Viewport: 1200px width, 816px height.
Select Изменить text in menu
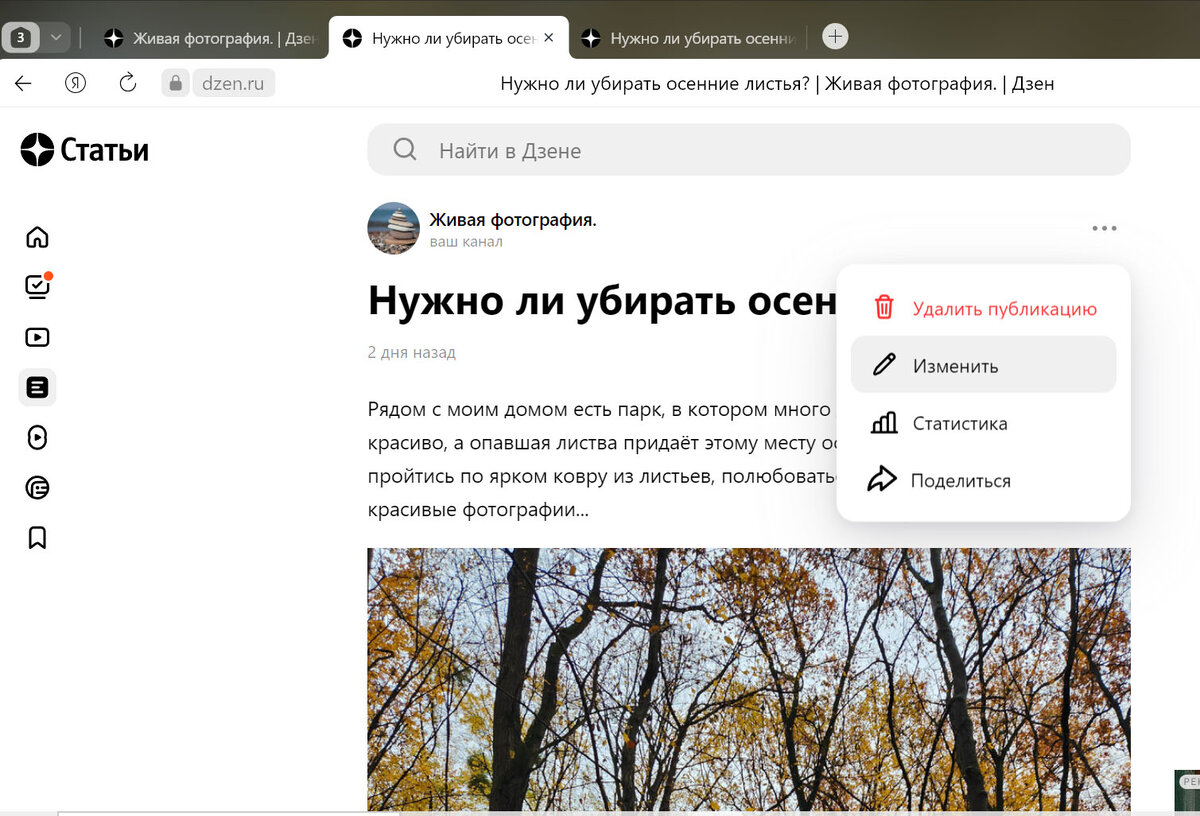pyautogui.click(x=955, y=366)
